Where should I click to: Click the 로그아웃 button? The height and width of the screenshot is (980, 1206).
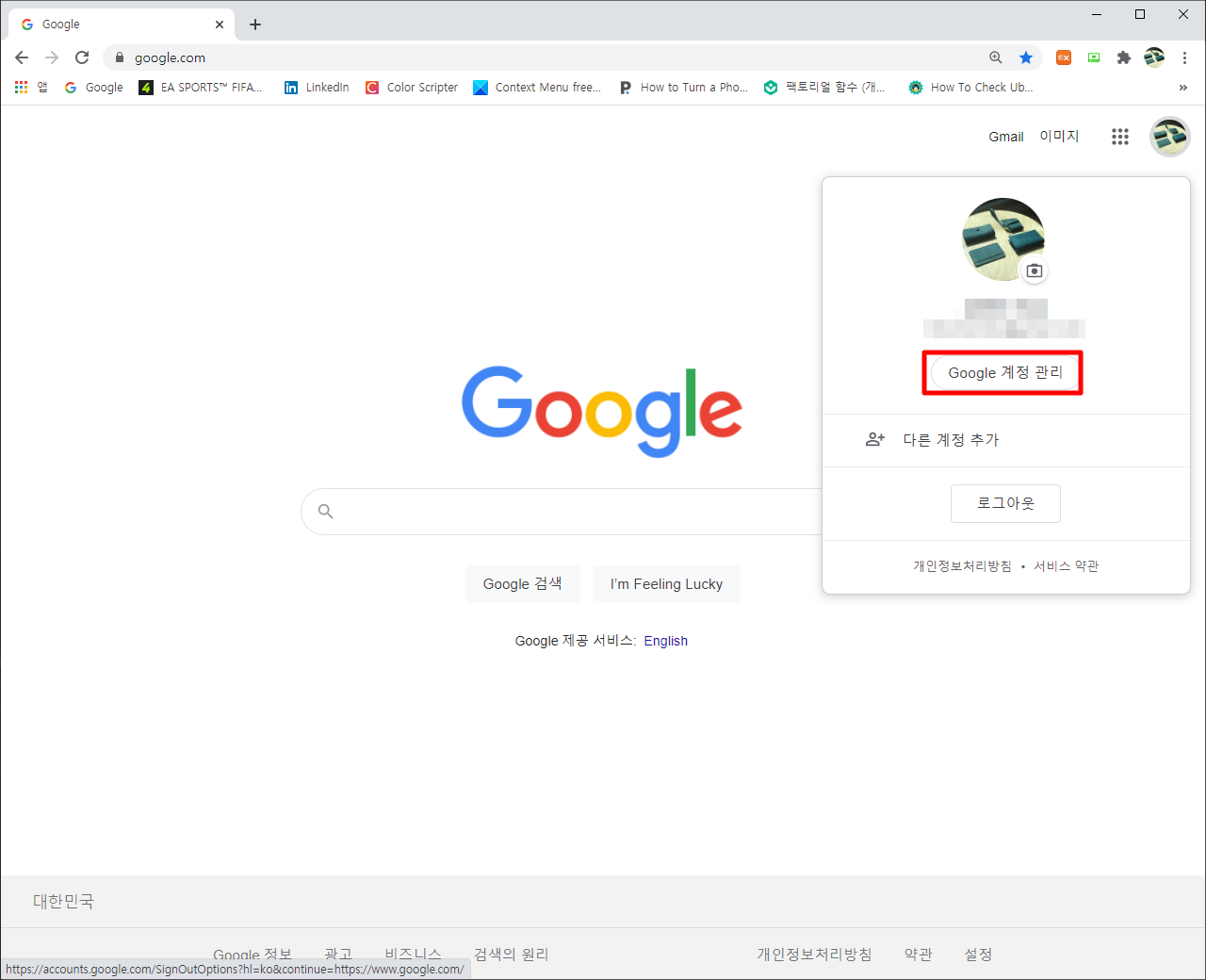pyautogui.click(x=1005, y=503)
